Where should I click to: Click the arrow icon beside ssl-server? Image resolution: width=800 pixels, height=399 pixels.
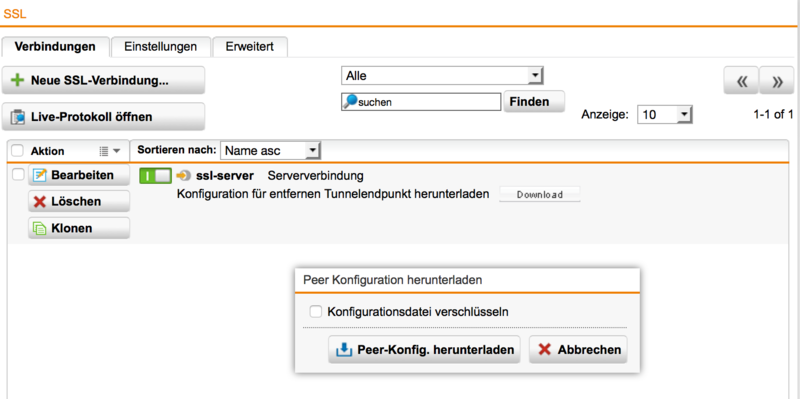184,176
